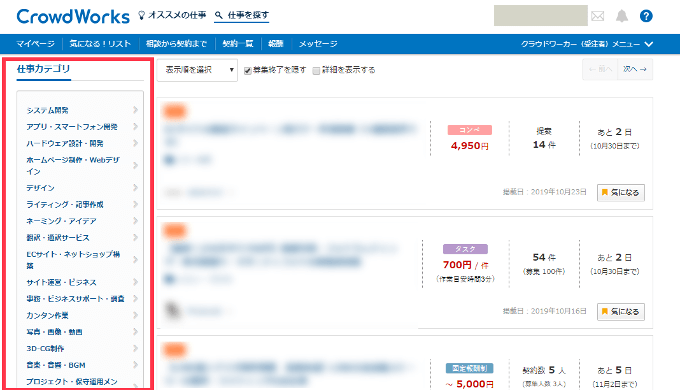
Task: Open the 表示順を選択 sort dropdown
Action: tap(197, 70)
